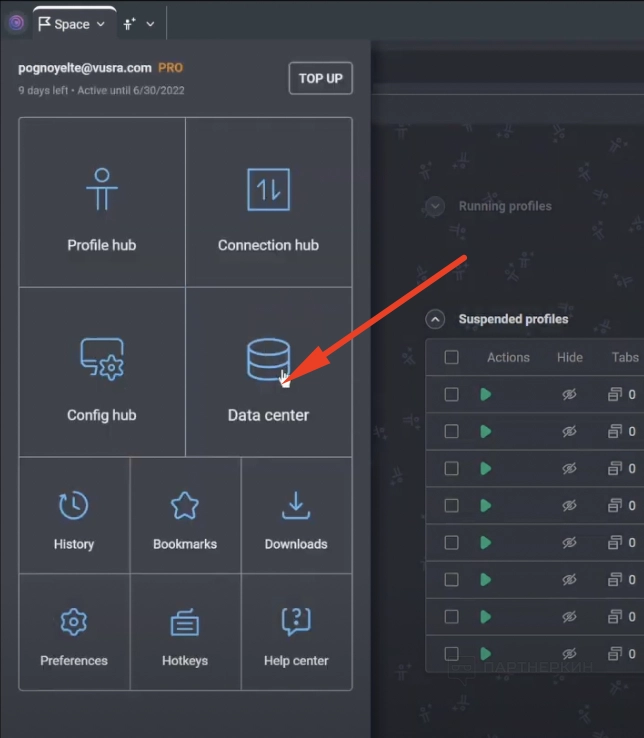Tick the select-all checkbox in table header
Image resolution: width=644 pixels, height=738 pixels.
pyautogui.click(x=452, y=357)
